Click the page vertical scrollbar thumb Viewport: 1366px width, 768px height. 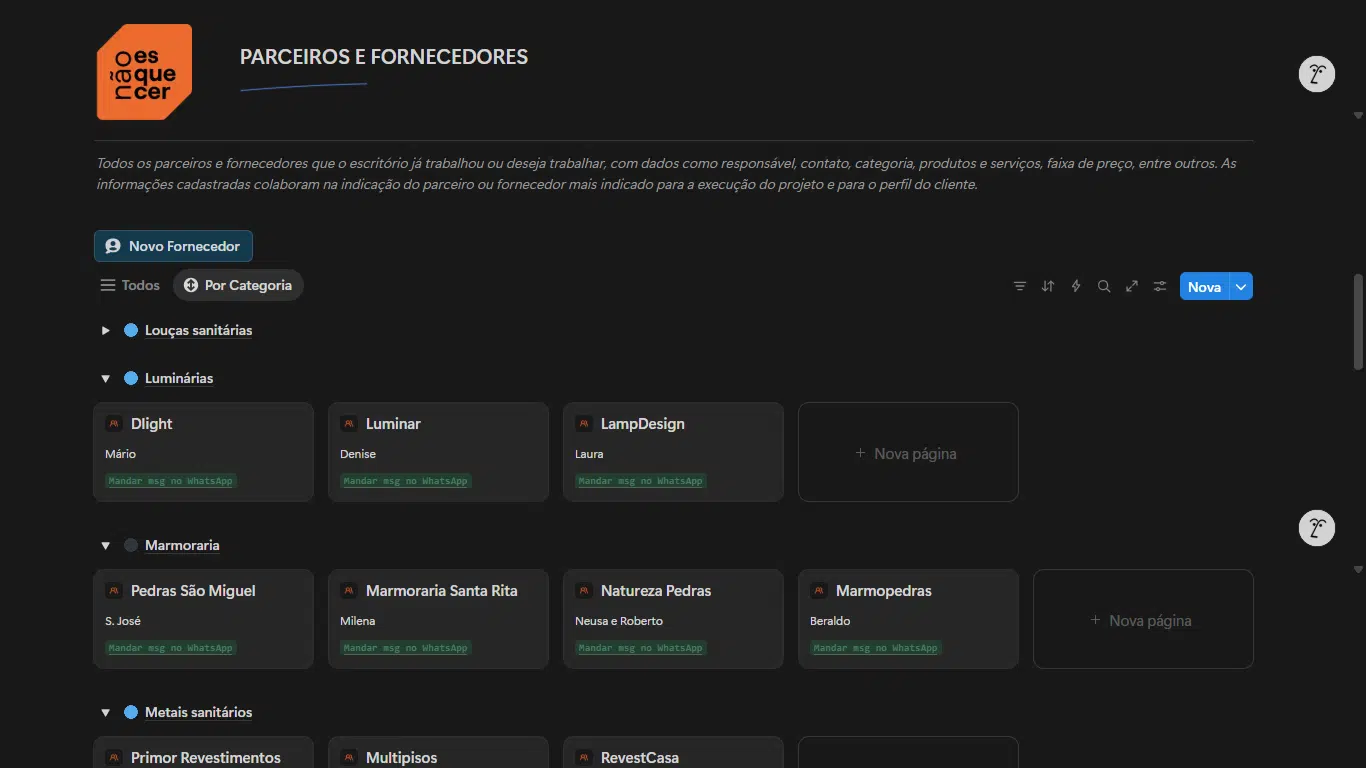pos(1358,322)
